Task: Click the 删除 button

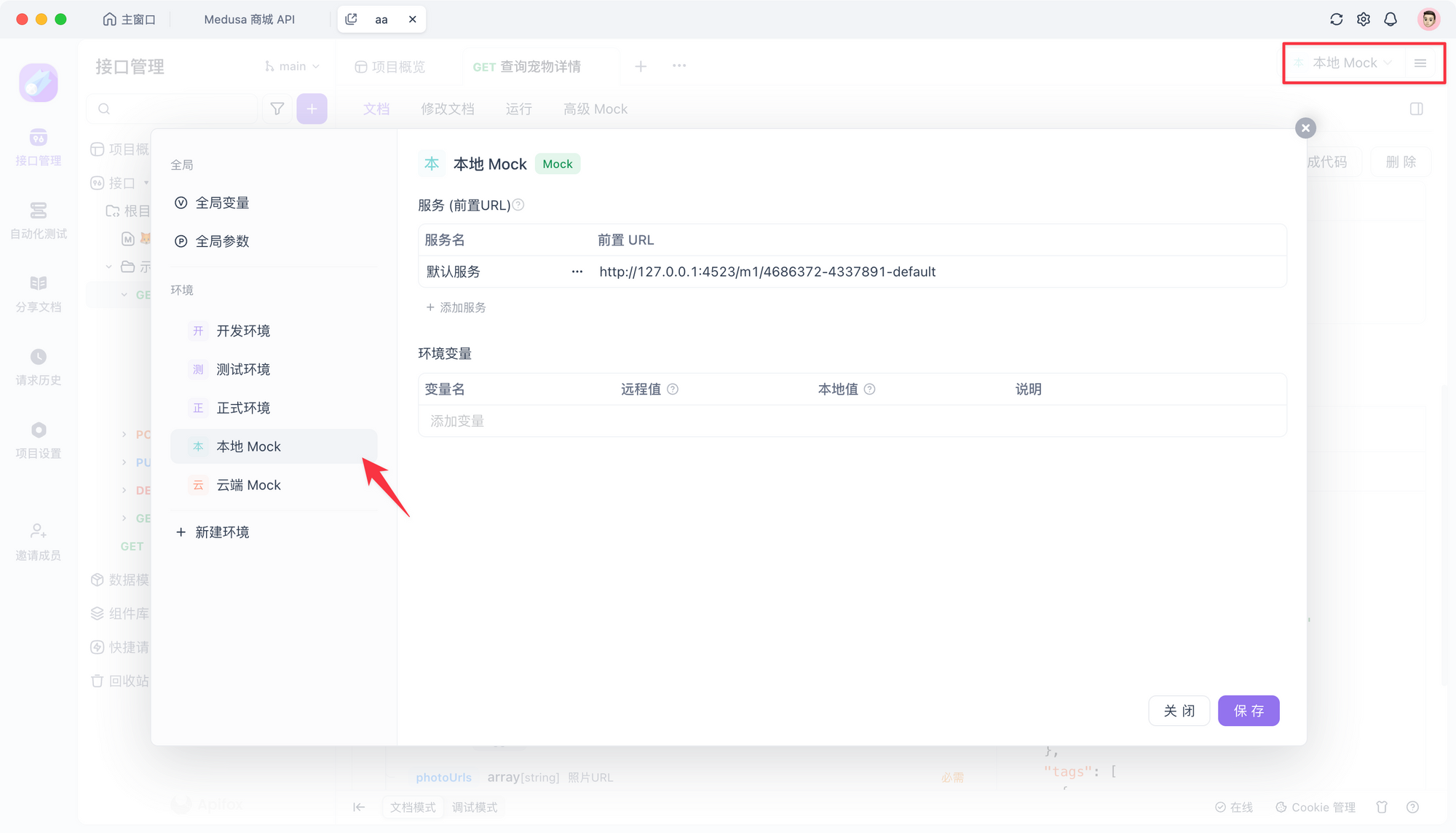Action: [1401, 162]
